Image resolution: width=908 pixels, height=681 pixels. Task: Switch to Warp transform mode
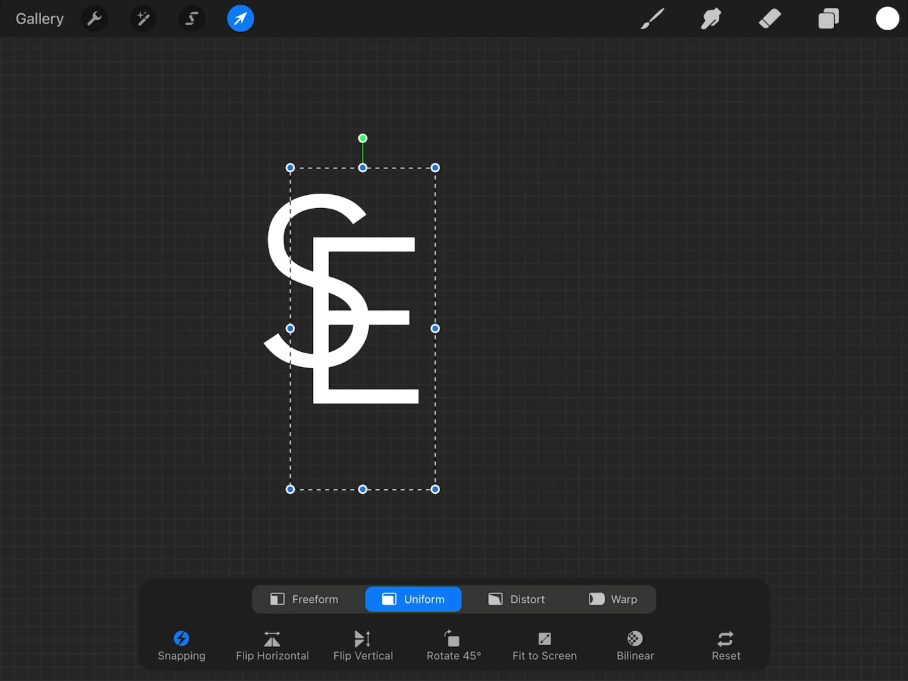[x=613, y=599]
